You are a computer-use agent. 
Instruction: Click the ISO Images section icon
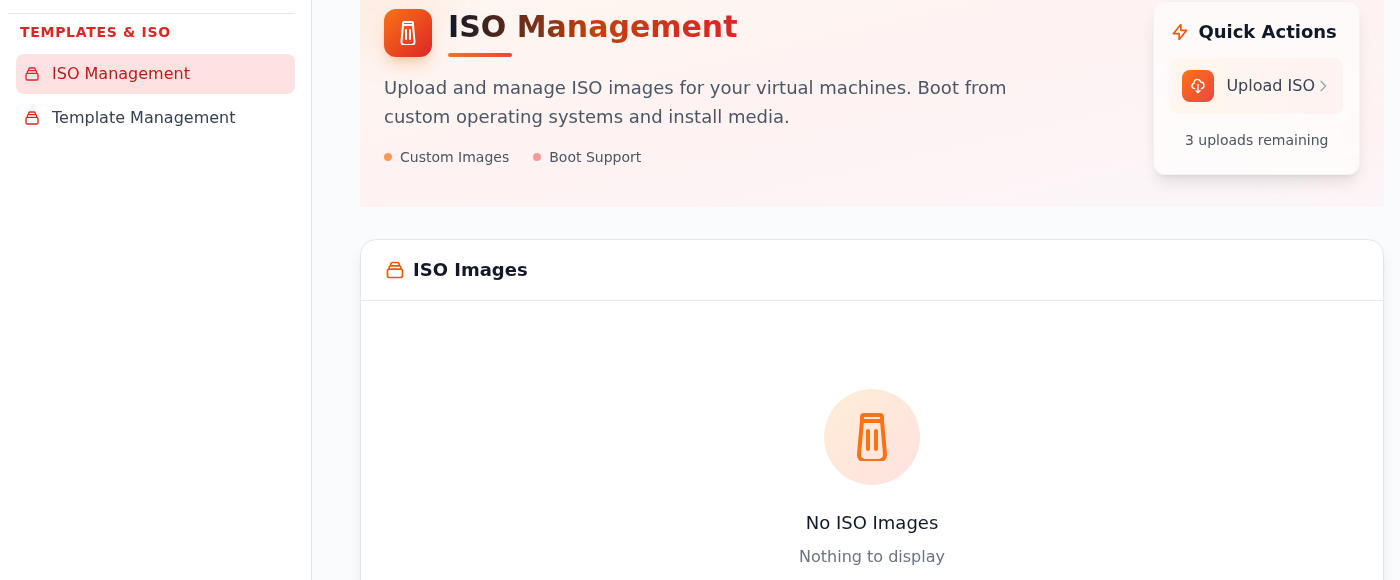click(395, 270)
